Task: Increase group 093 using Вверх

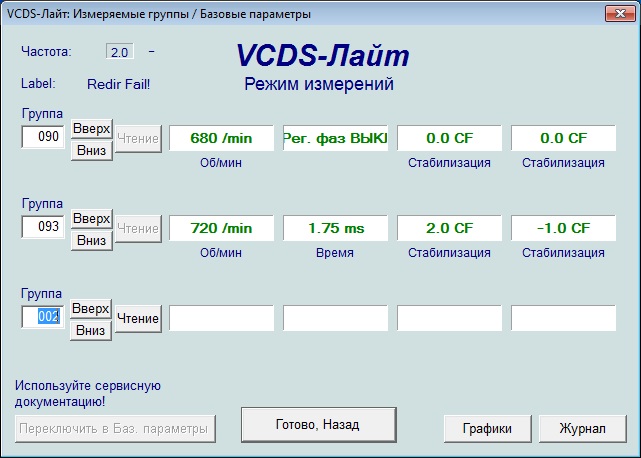Action: 91,218
